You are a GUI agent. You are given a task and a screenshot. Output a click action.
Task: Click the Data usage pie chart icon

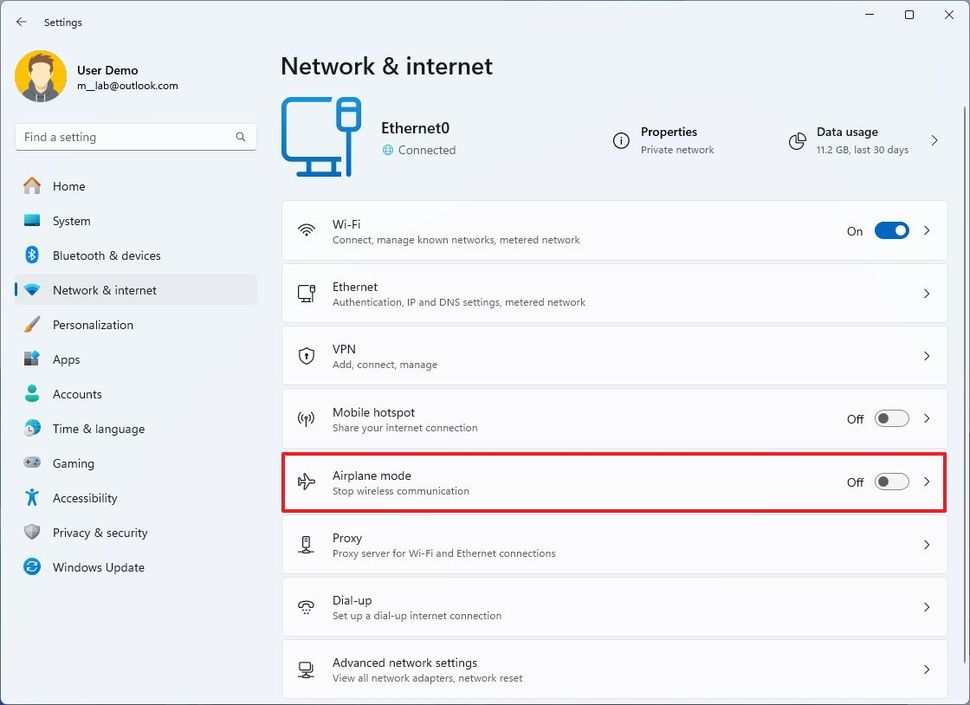(797, 142)
